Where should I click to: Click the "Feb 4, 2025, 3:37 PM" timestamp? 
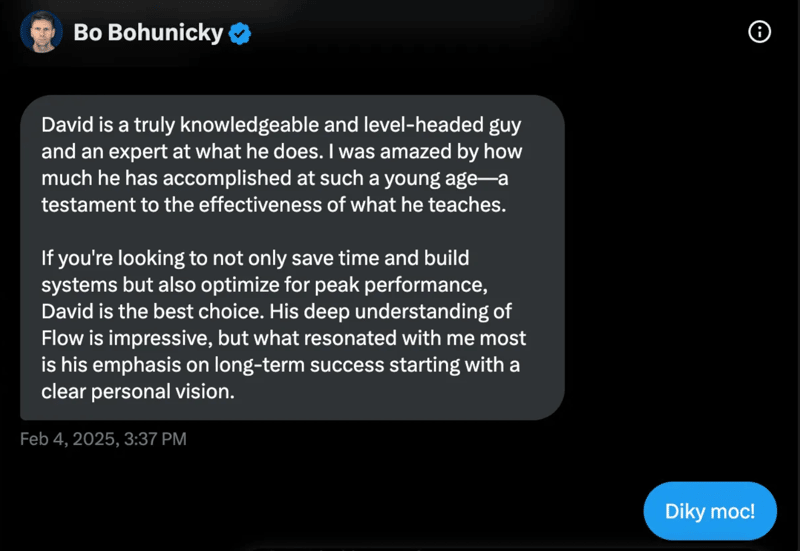(103, 438)
